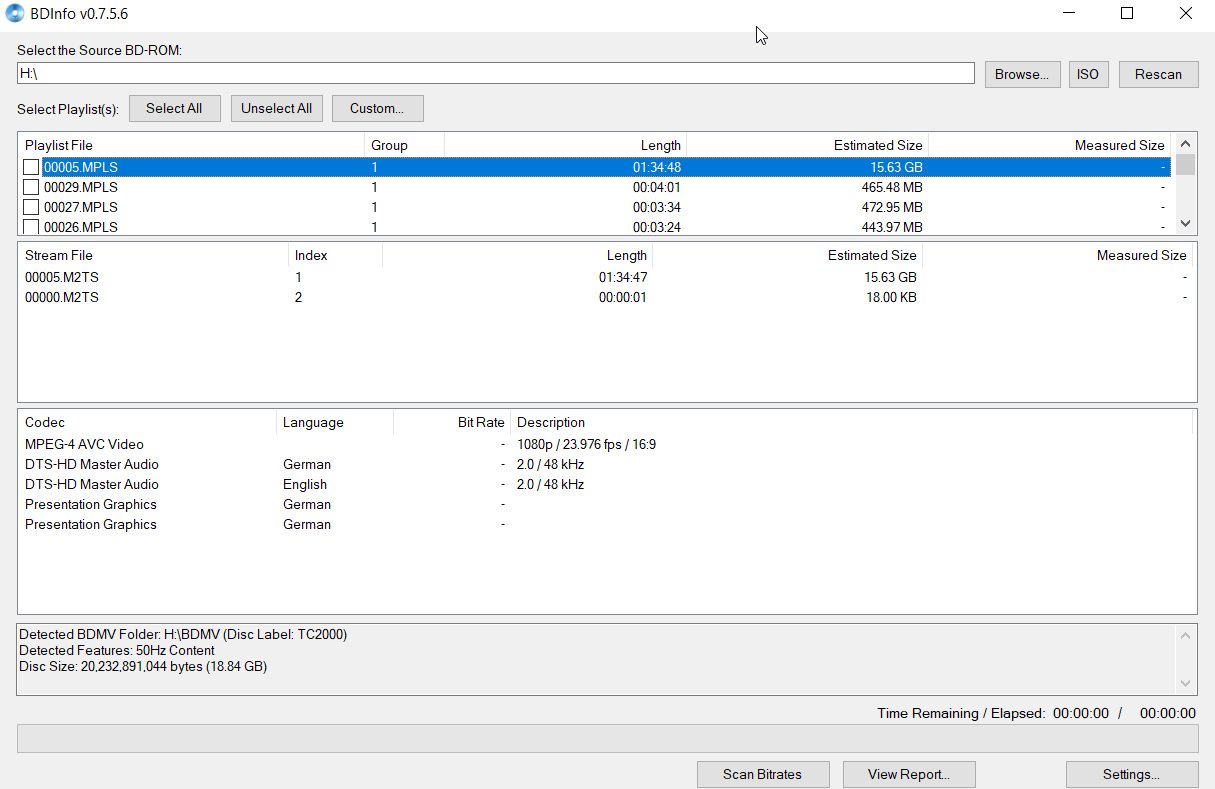The height and width of the screenshot is (789, 1215).
Task: Select the 00005.MPLS playlist row
Action: tap(597, 167)
